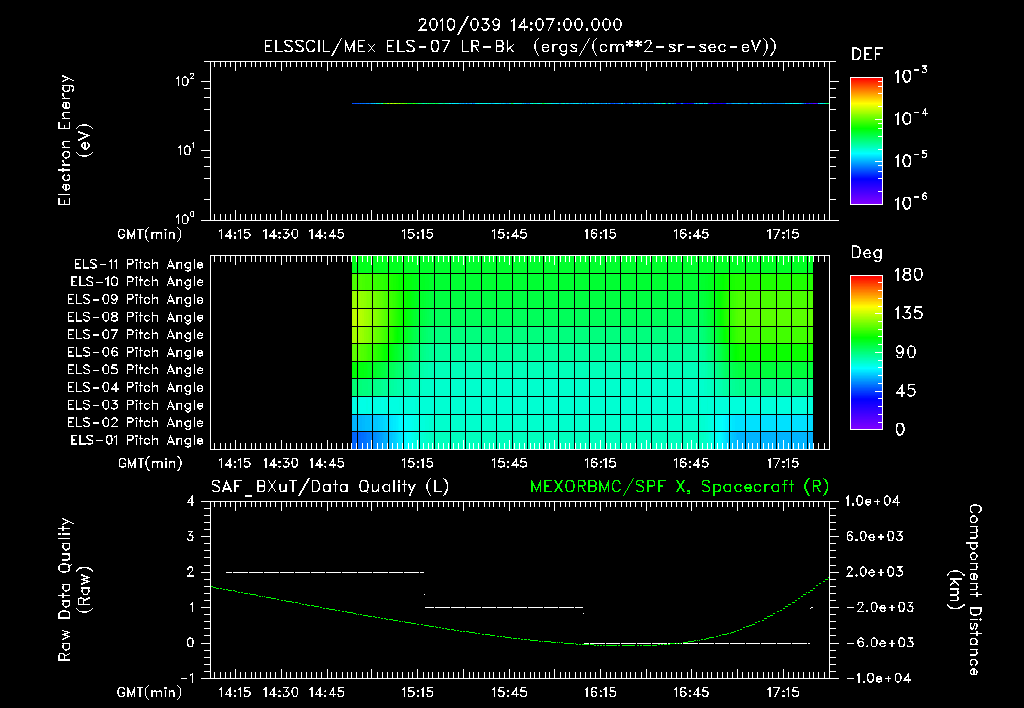Click the white data quality segment at level 1

point(504,607)
